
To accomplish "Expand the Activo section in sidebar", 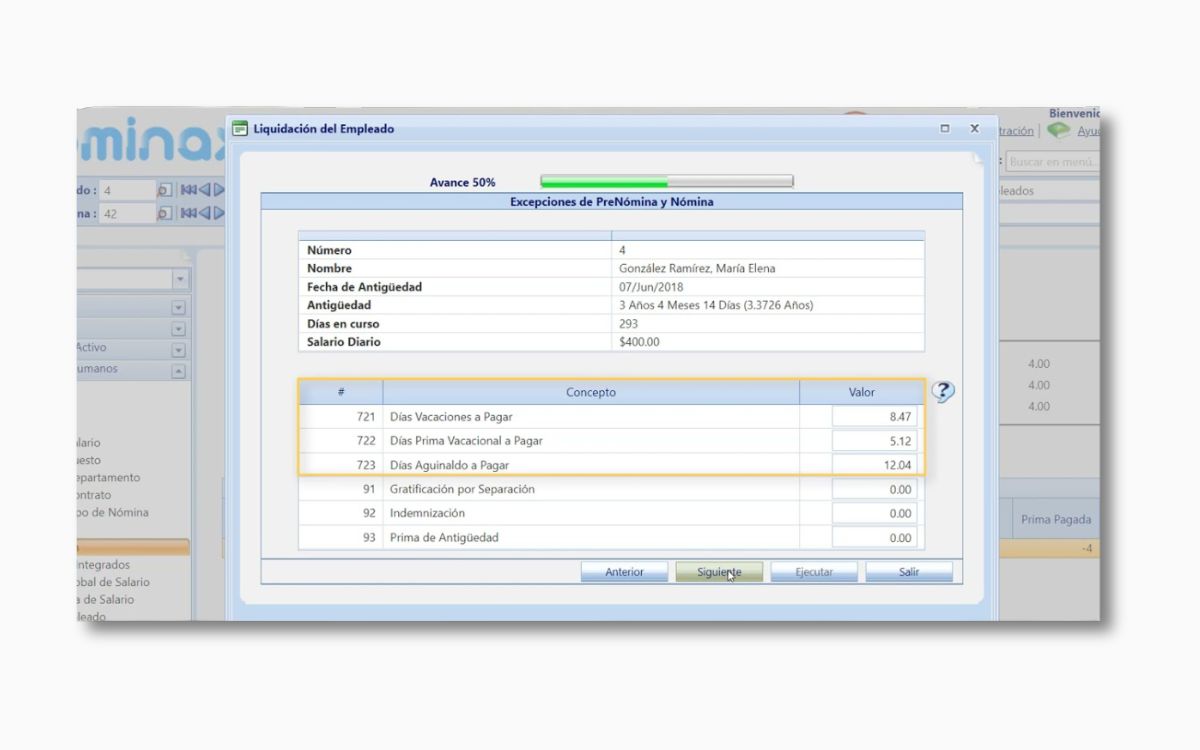I will (178, 350).
